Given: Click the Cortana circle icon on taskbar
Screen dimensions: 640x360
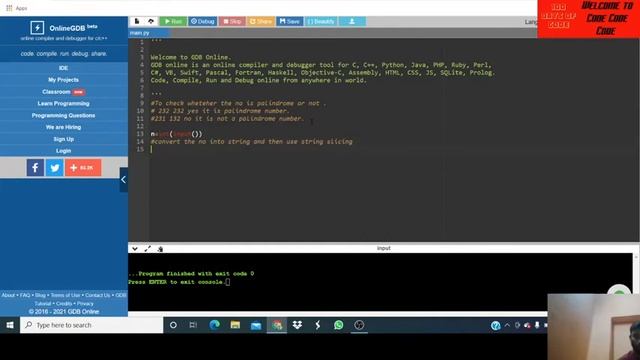Looking at the screenshot, I should (x=173, y=325).
